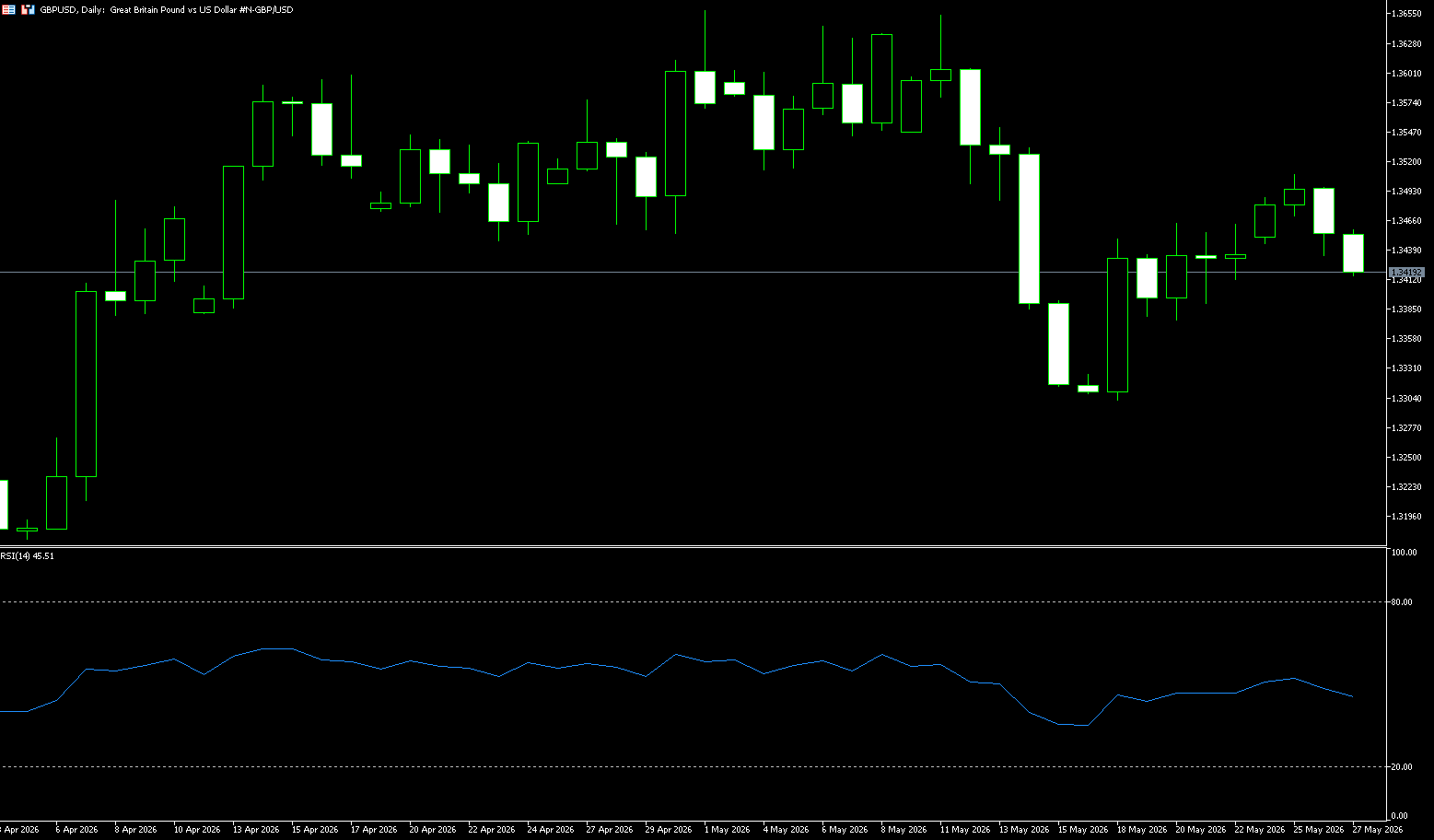The image size is (1434, 840).
Task: Select the GBPUSD Daily chart title text
Action: click(x=167, y=9)
